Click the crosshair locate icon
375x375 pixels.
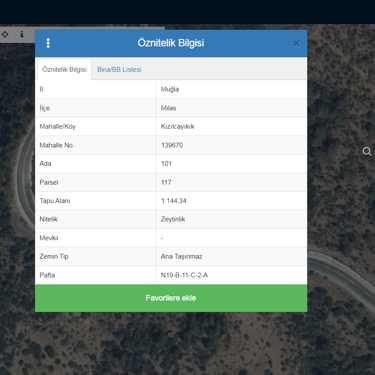point(5,34)
